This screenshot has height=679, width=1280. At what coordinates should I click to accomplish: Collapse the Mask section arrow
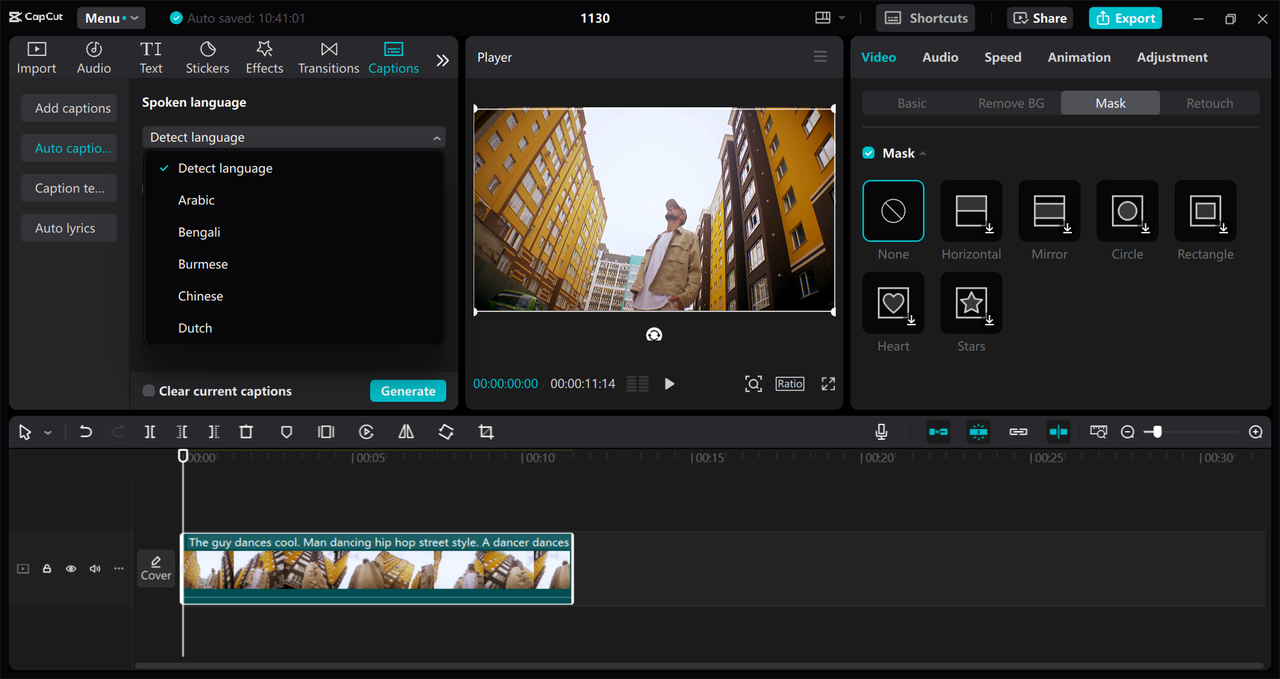pos(923,154)
